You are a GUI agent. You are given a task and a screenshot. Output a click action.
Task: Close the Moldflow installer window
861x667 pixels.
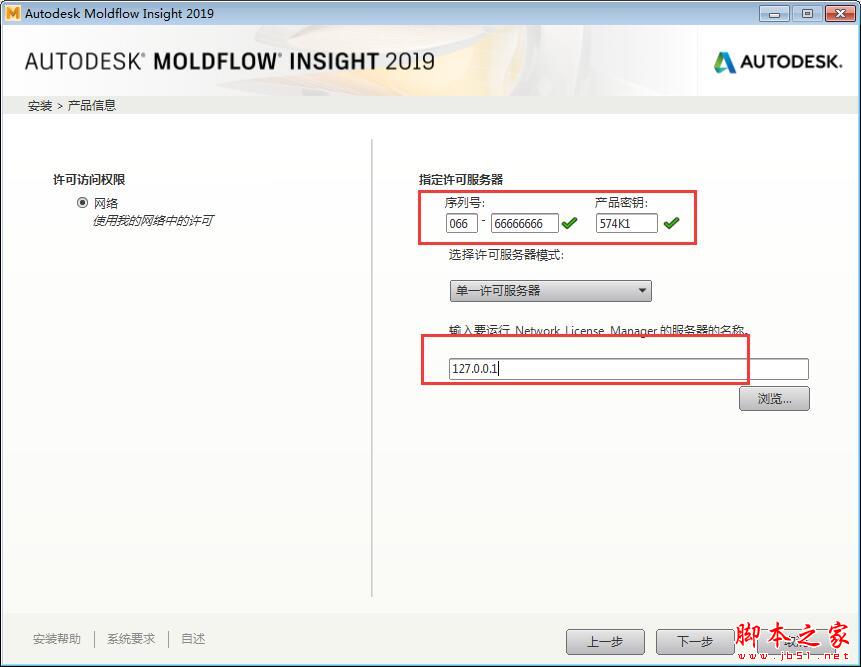(840, 14)
